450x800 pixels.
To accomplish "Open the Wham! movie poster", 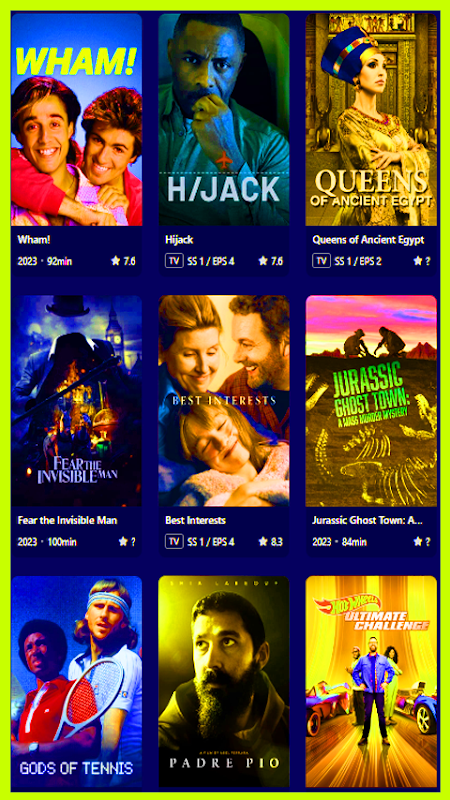I will click(x=77, y=119).
